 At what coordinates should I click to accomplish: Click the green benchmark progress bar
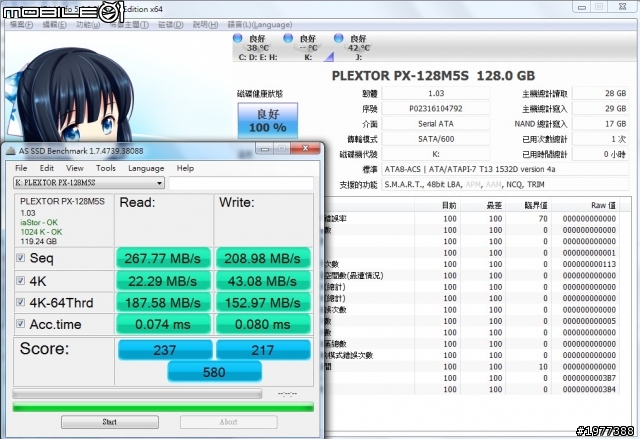[x=163, y=407]
